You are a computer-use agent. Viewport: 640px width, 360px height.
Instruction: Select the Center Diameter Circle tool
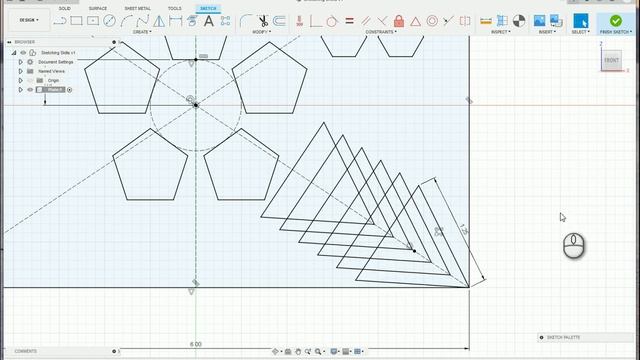click(x=109, y=21)
